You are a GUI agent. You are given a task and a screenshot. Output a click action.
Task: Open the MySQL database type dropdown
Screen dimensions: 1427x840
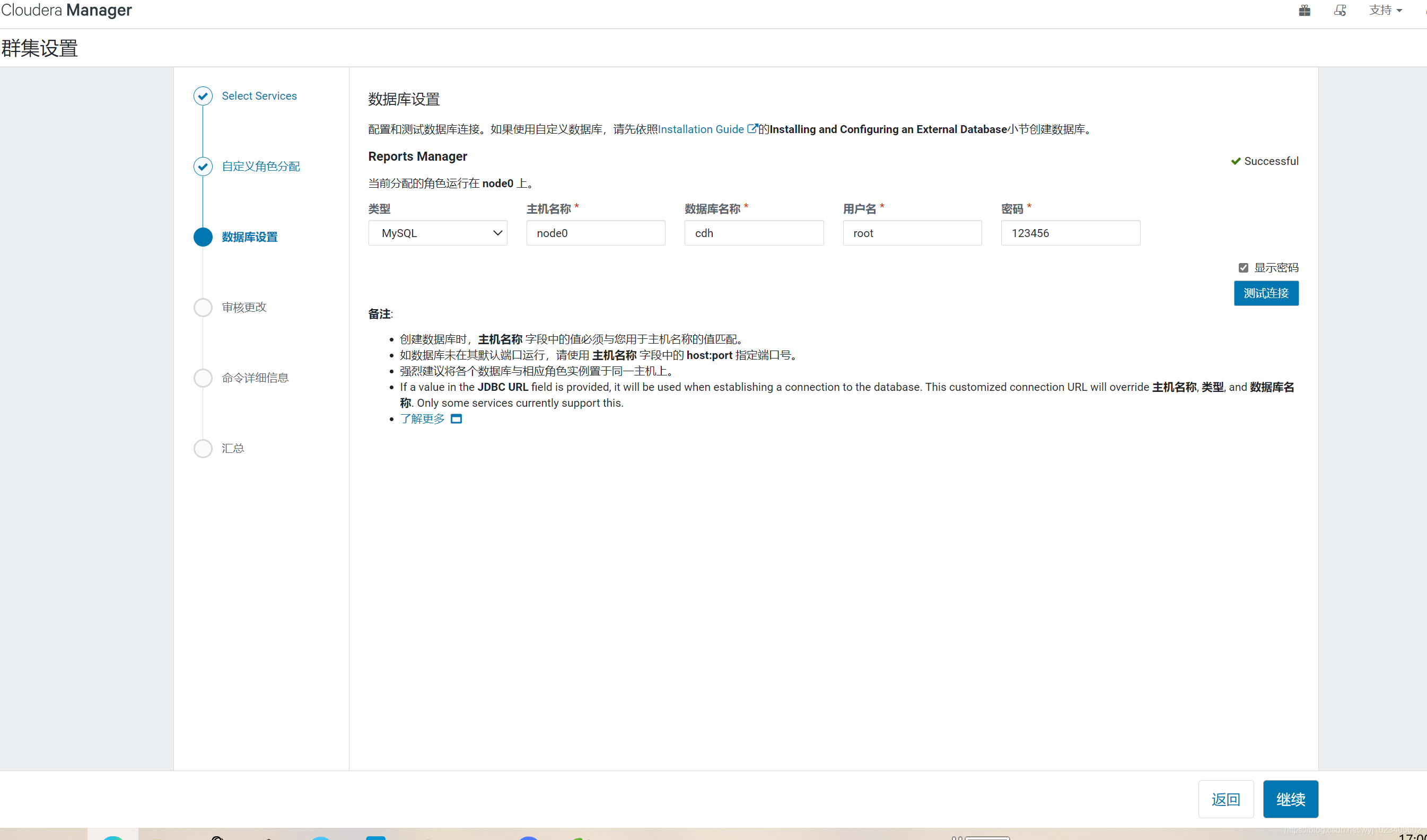(x=437, y=233)
